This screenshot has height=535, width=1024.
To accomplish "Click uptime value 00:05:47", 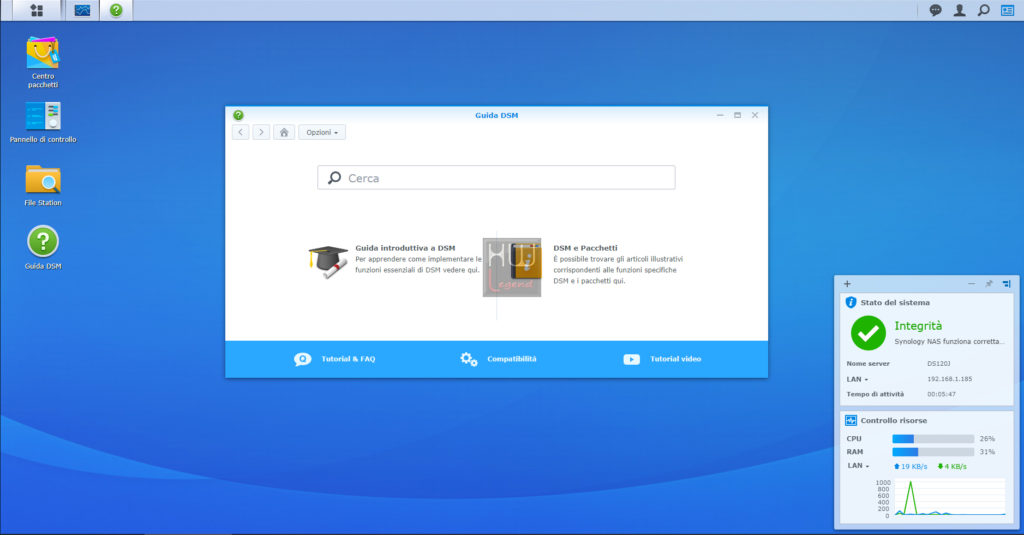I will pyautogui.click(x=941, y=395).
